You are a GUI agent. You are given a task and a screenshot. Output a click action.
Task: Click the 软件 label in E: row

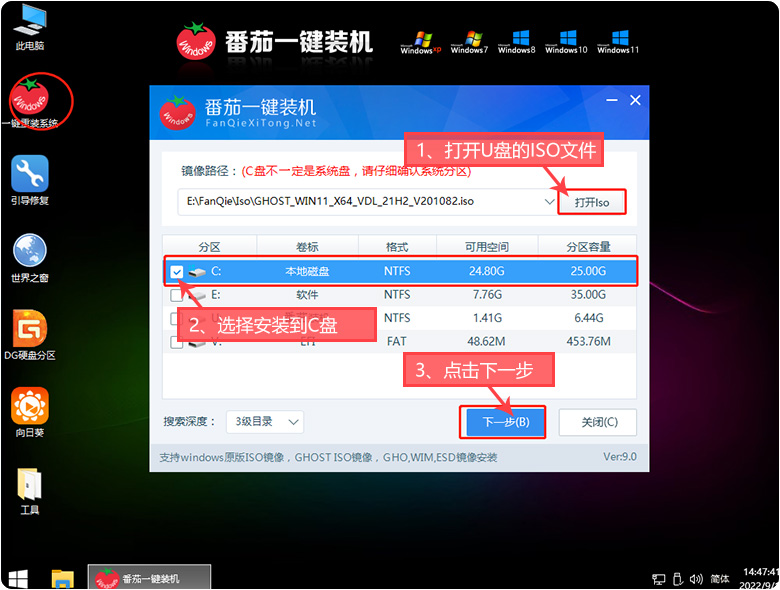click(307, 295)
